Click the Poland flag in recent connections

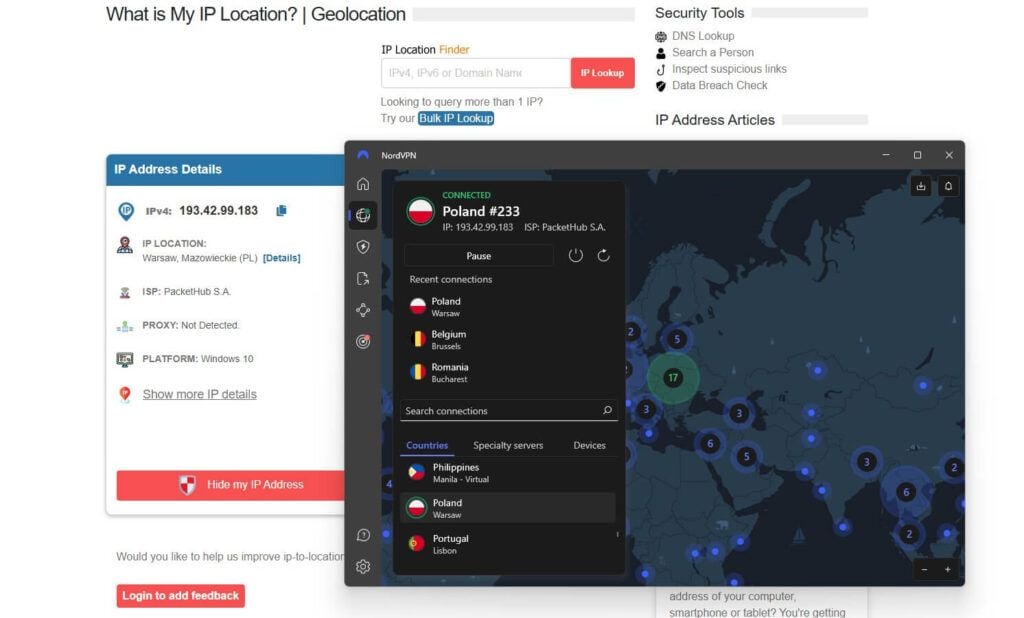coord(418,306)
